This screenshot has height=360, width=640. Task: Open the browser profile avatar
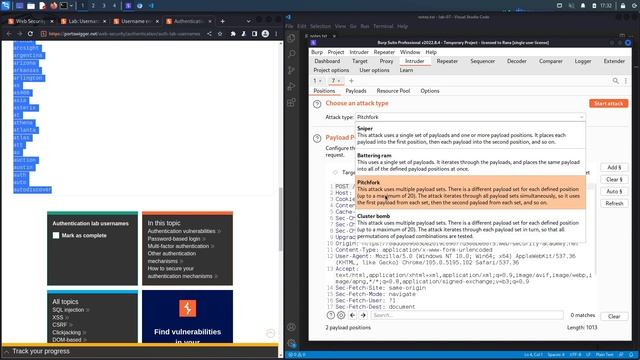(x=265, y=34)
